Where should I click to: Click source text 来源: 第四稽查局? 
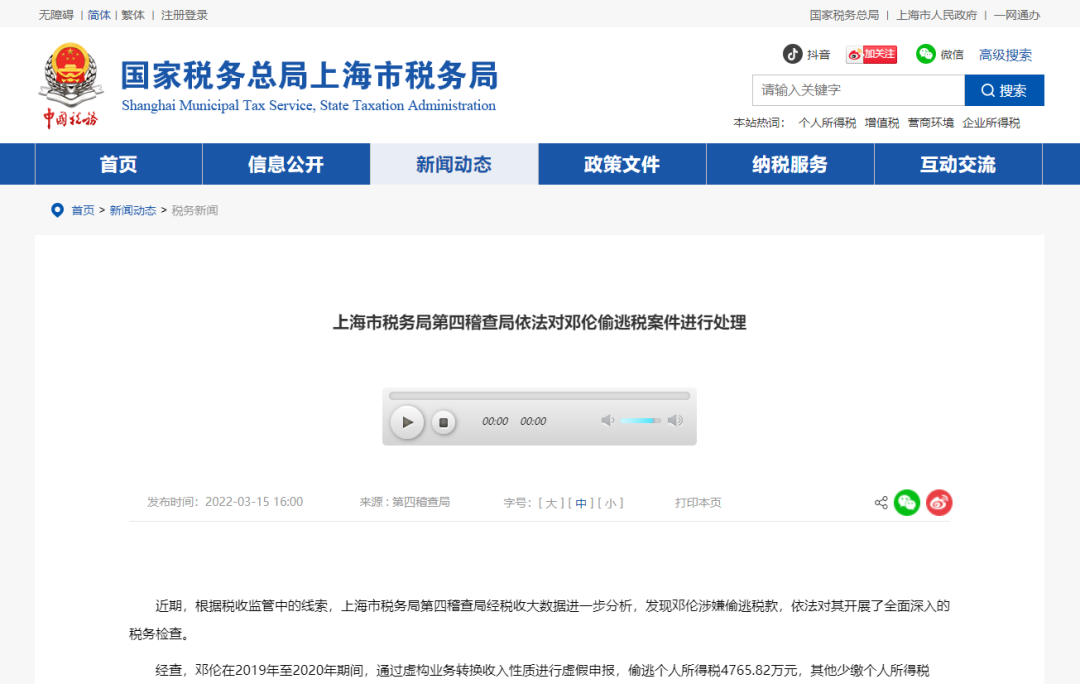click(404, 502)
